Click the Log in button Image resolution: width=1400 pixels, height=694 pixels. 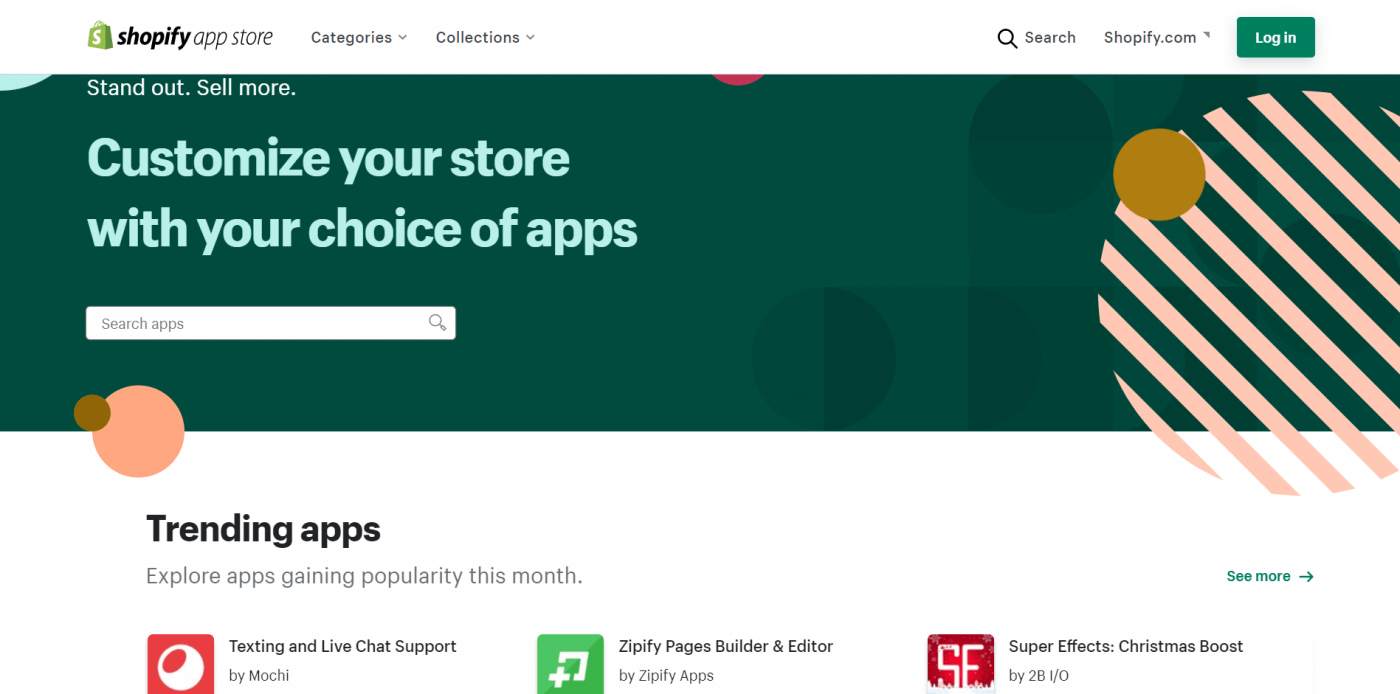(1275, 37)
